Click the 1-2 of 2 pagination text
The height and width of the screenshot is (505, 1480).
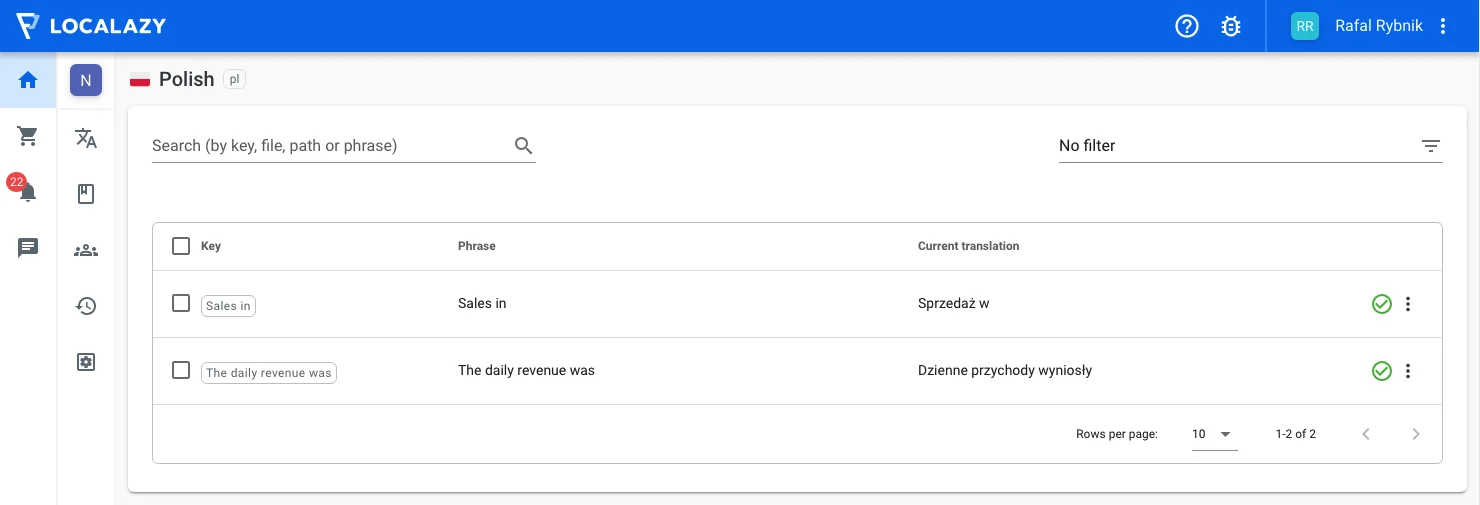1296,434
